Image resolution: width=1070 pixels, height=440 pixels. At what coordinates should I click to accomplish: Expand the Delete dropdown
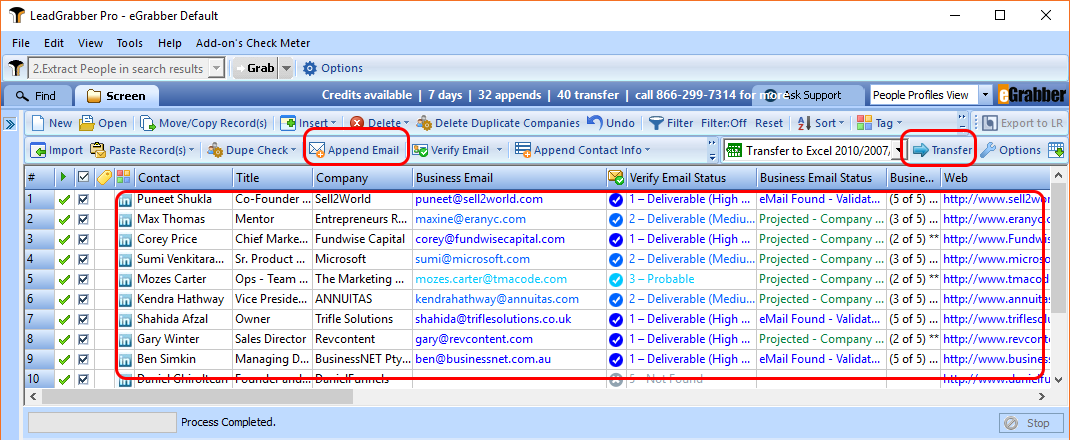(405, 123)
